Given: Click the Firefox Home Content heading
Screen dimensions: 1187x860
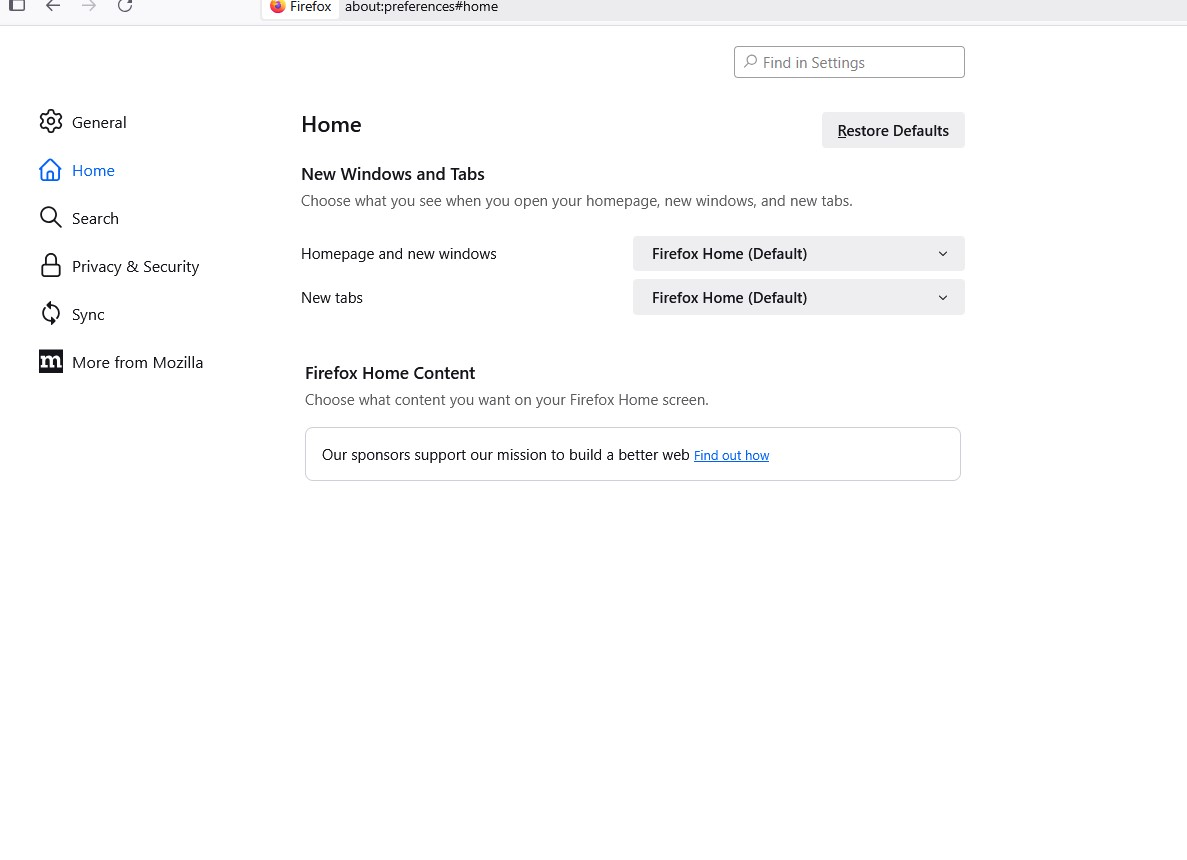Looking at the screenshot, I should pyautogui.click(x=390, y=372).
